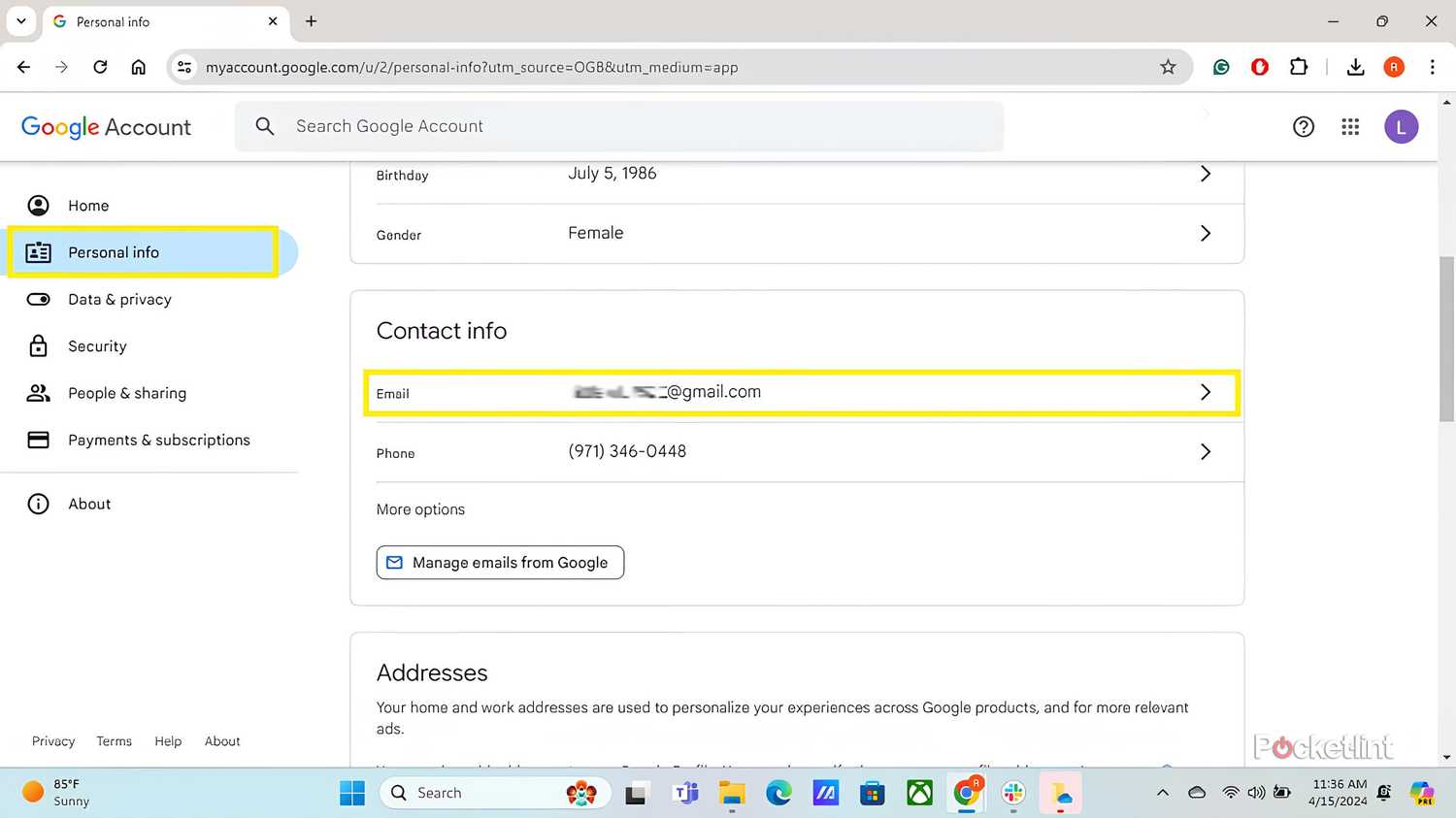Image resolution: width=1456 pixels, height=818 pixels.
Task: Select Payments & subscriptions menu item
Action: [x=158, y=441]
